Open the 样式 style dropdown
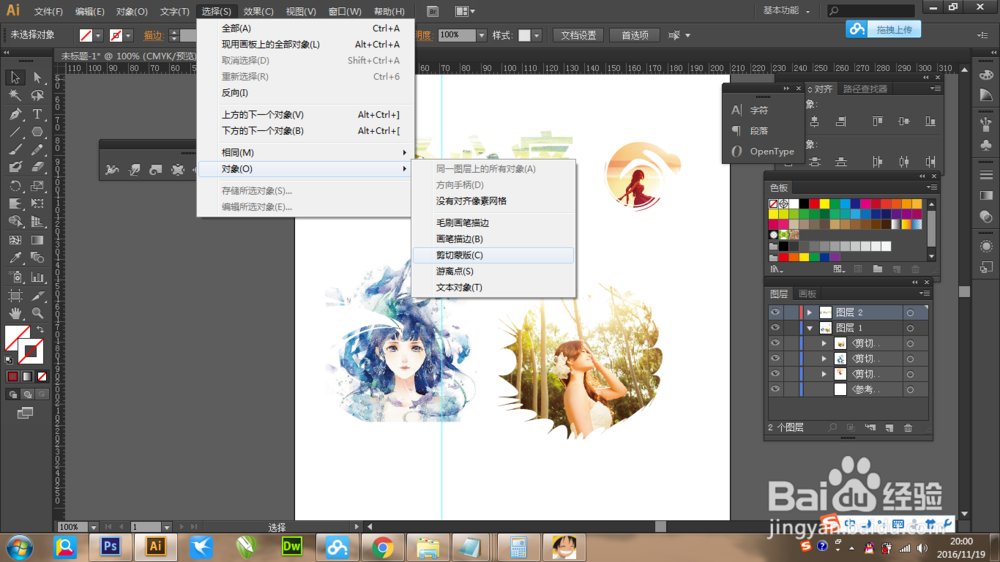 (536, 36)
